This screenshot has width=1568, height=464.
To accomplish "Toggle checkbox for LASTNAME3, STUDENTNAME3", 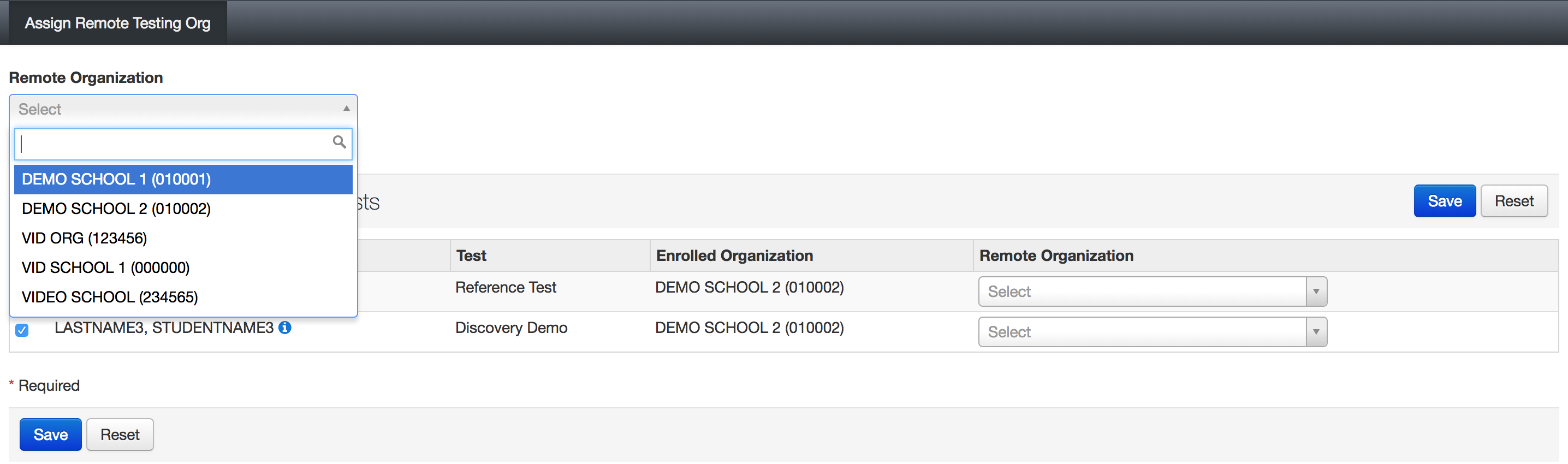I will tap(22, 330).
